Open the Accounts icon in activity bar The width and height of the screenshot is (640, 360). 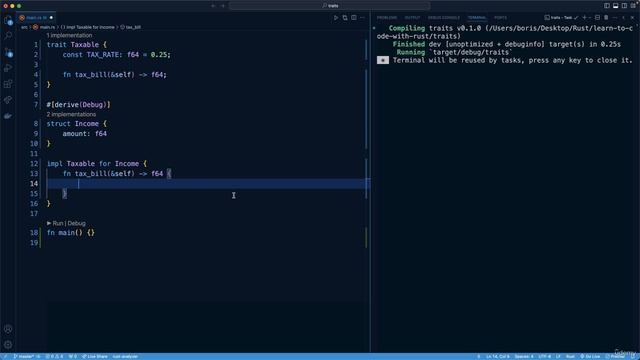pyautogui.click(x=8, y=329)
